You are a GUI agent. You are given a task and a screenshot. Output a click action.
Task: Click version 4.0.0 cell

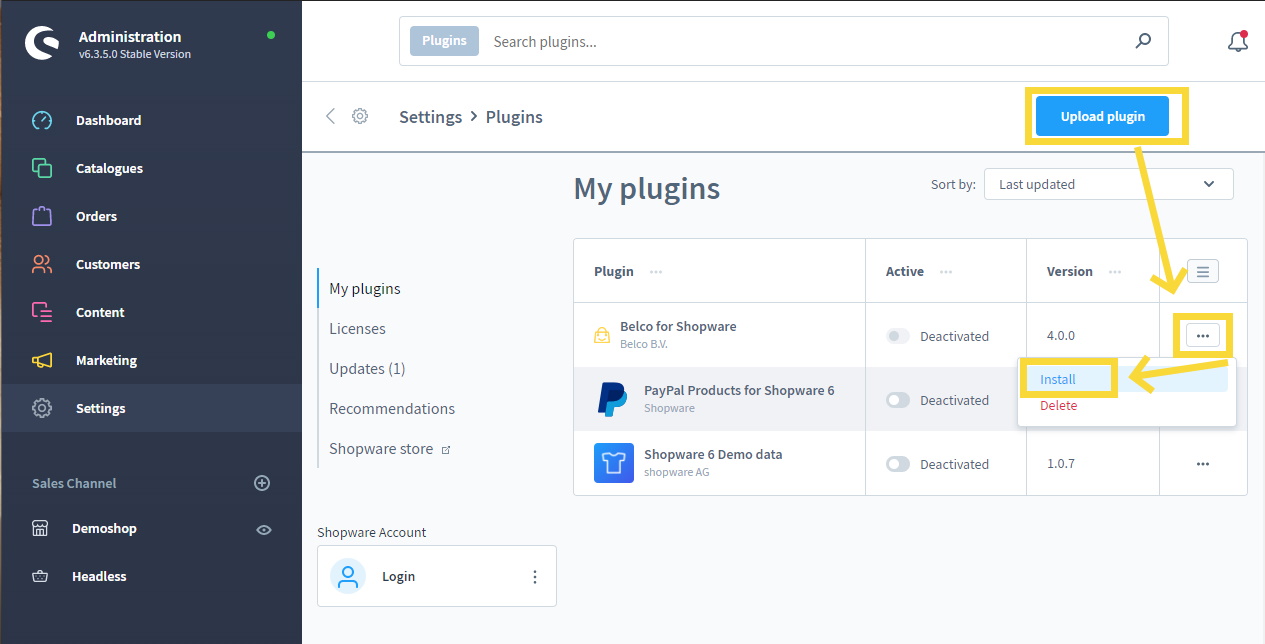1061,336
